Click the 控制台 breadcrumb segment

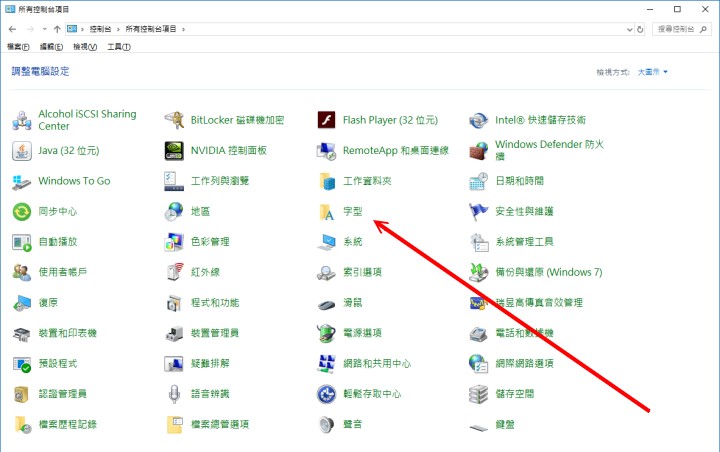(100, 29)
